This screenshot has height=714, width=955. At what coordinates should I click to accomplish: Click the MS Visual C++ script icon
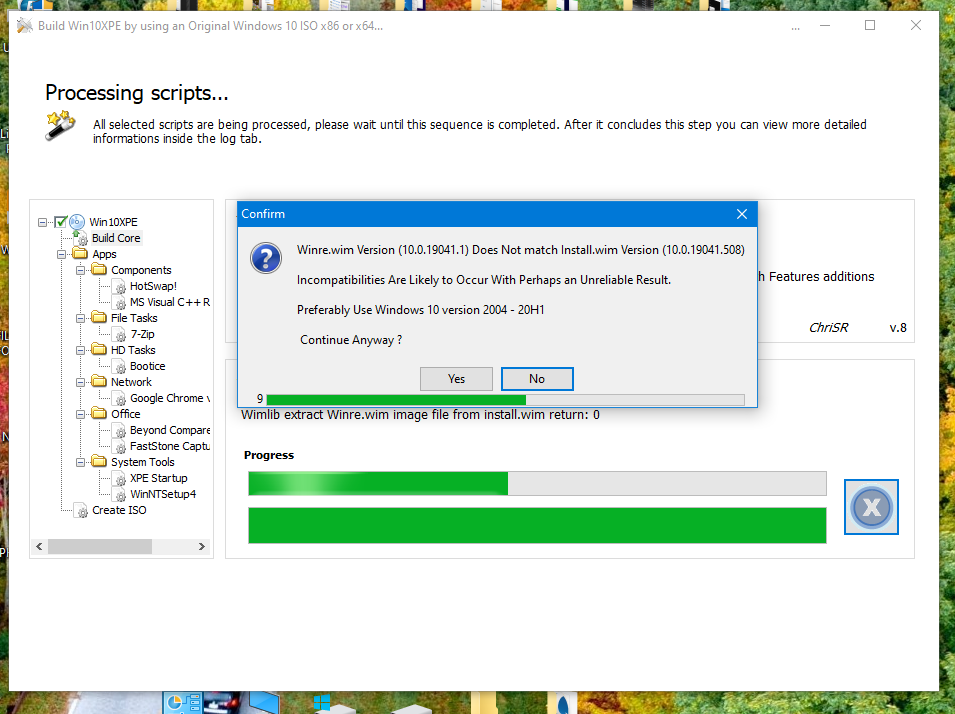[120, 302]
